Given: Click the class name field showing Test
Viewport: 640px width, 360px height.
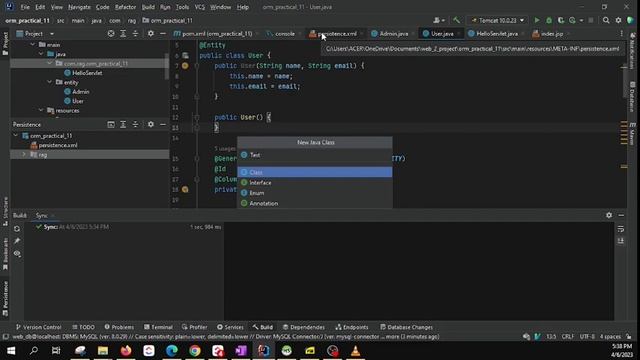Looking at the screenshot, I should [x=315, y=155].
